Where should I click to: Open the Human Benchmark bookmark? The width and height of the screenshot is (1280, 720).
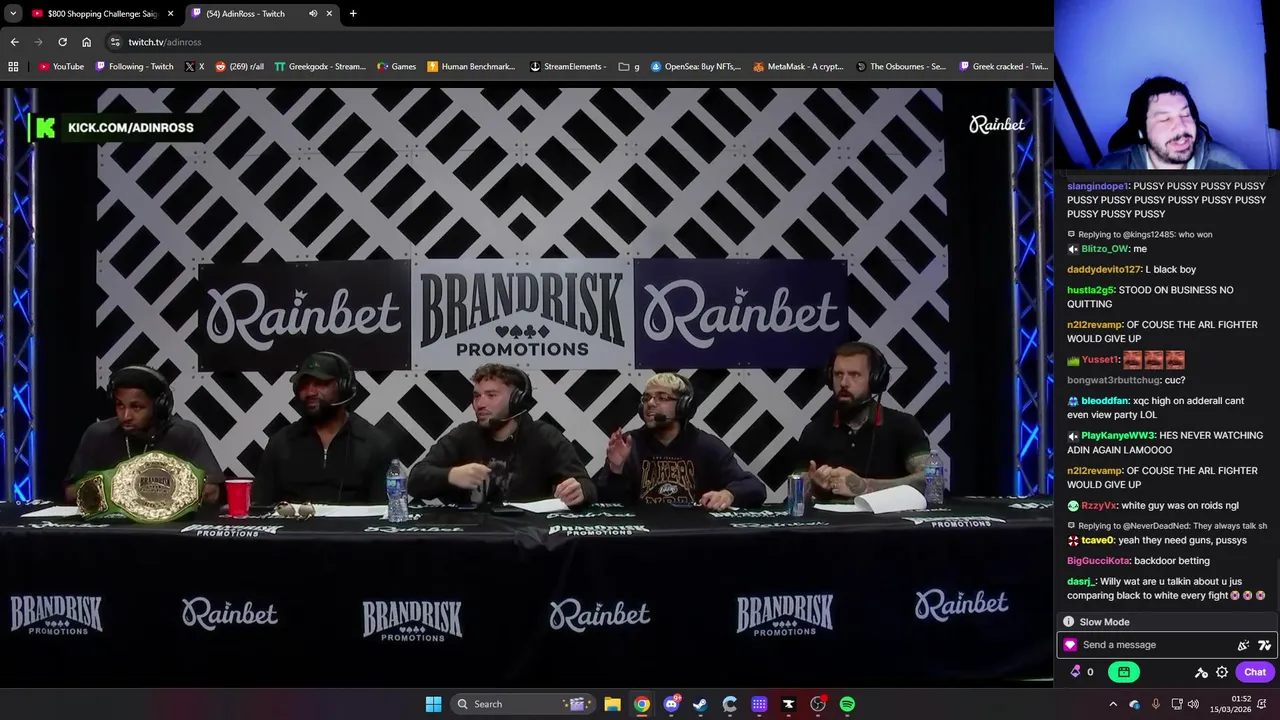coord(471,66)
